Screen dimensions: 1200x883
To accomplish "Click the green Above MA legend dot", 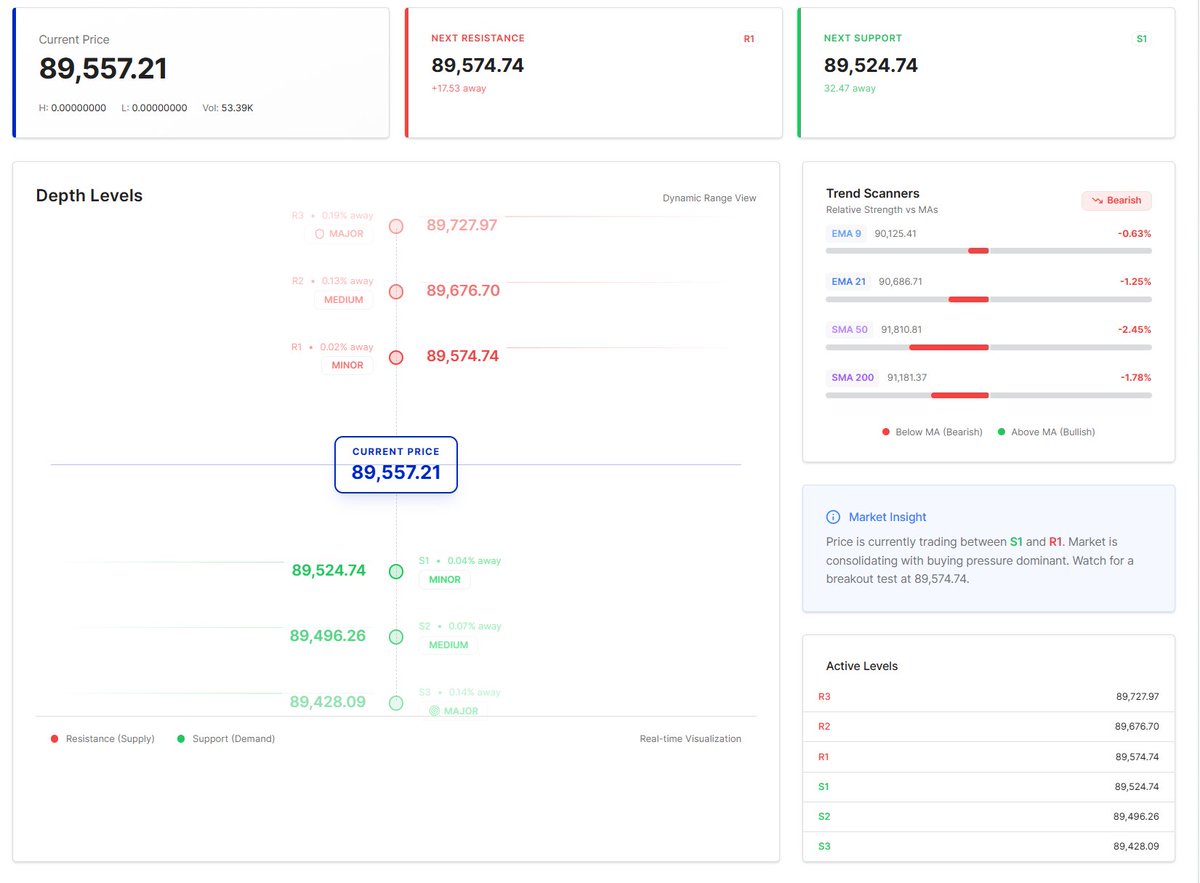I will pyautogui.click(x=1001, y=432).
